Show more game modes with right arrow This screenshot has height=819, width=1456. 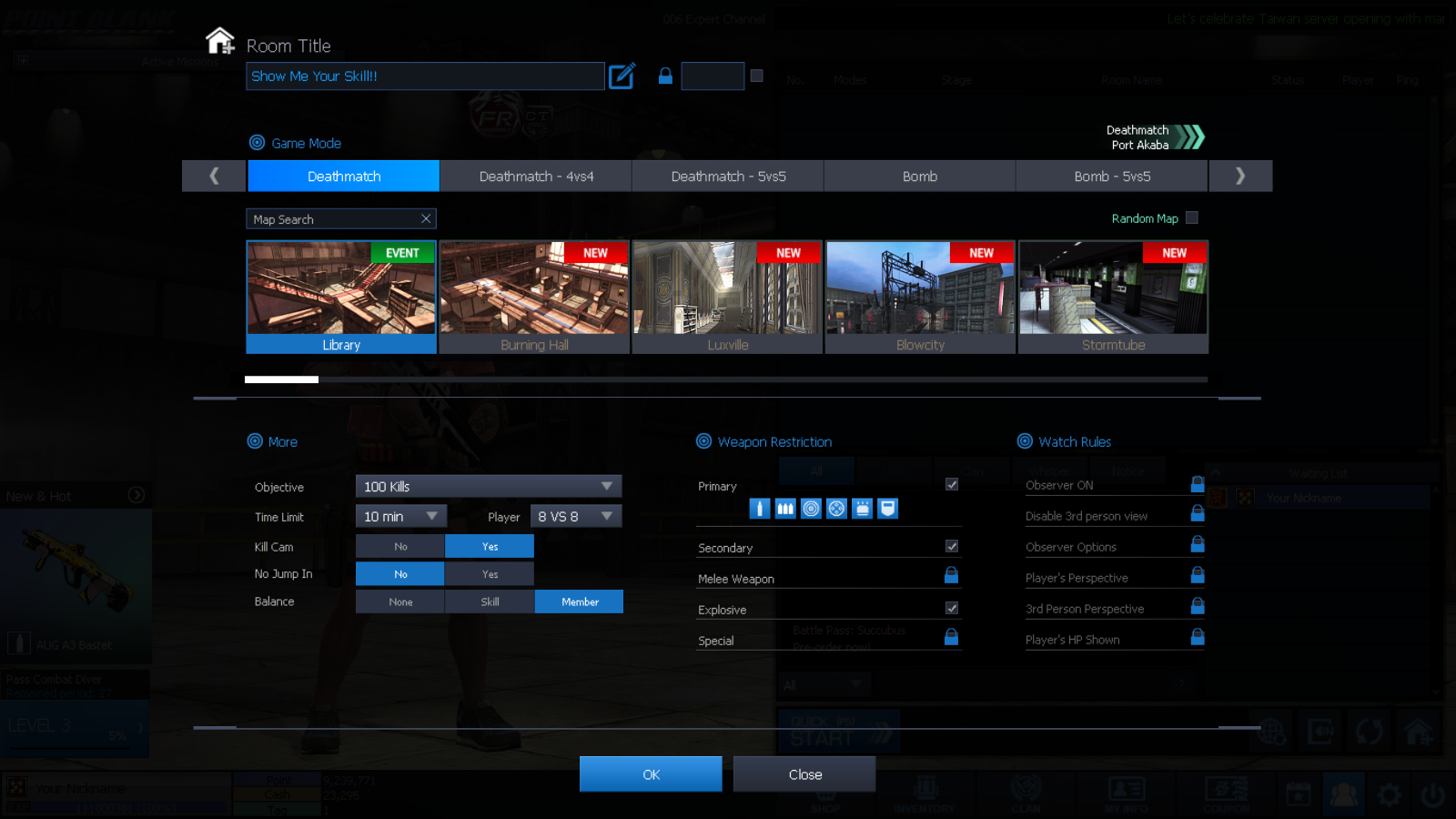pyautogui.click(x=1240, y=176)
